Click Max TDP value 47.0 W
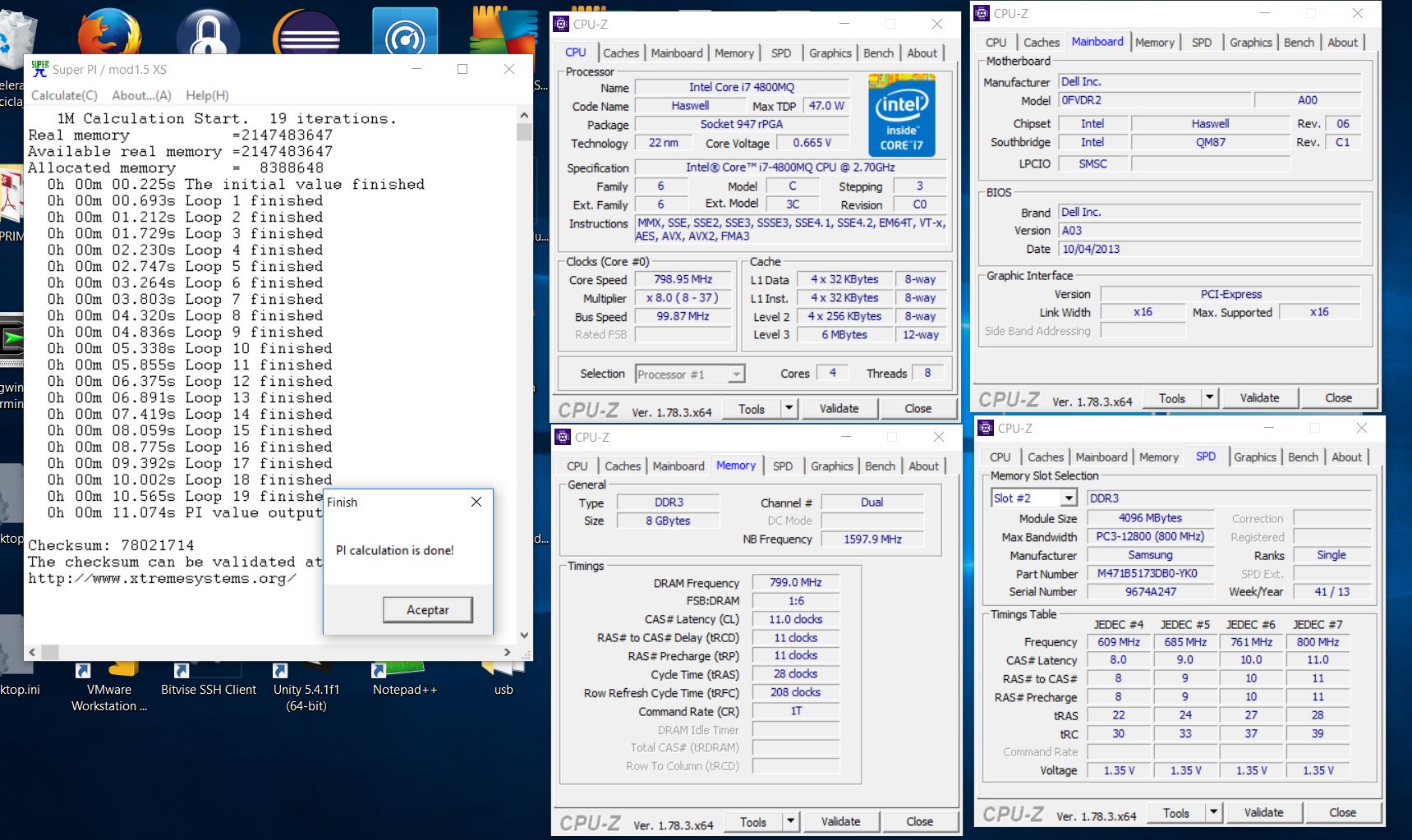Screen dimensions: 1412x840 pos(826,106)
